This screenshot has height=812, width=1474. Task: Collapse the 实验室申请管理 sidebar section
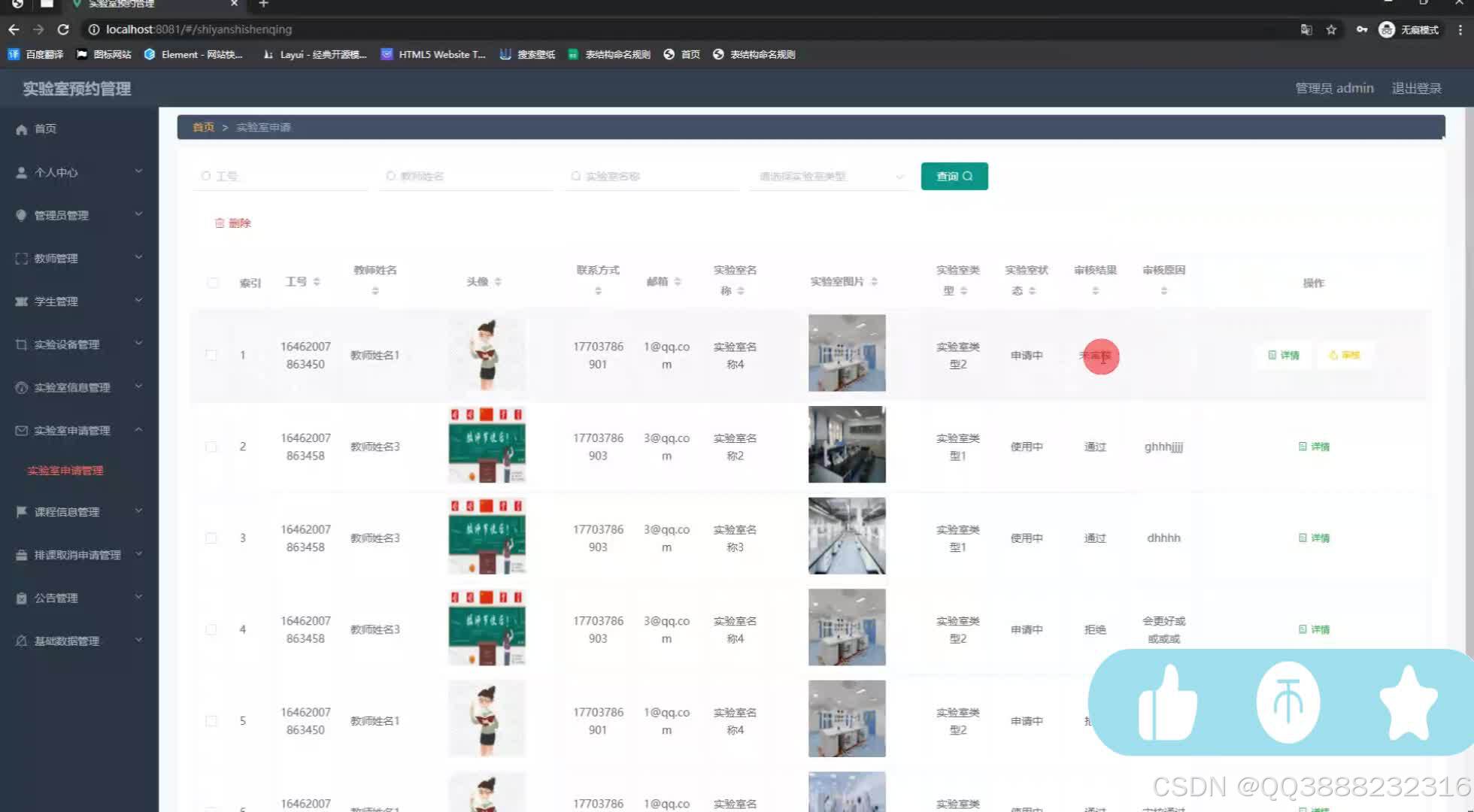pyautogui.click(x=138, y=430)
